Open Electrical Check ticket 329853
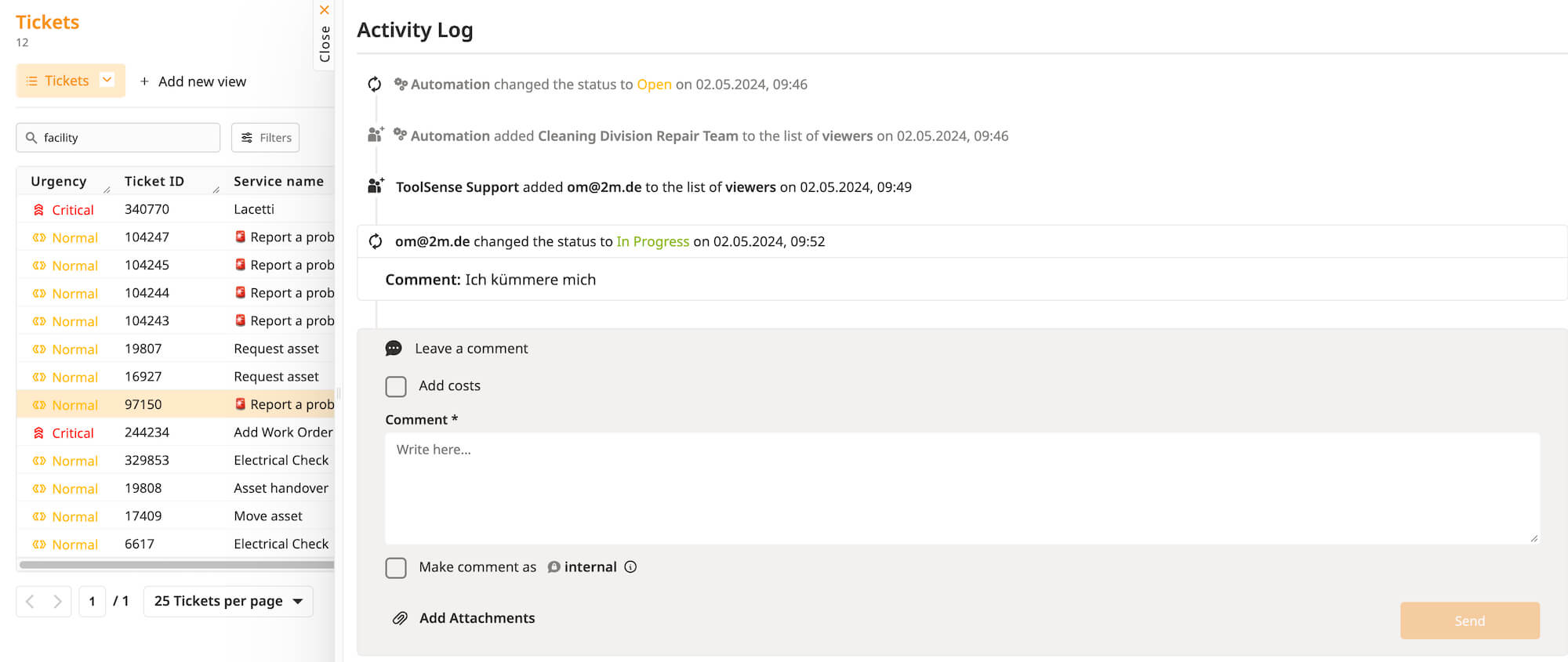The height and width of the screenshot is (662, 1568). (x=176, y=460)
